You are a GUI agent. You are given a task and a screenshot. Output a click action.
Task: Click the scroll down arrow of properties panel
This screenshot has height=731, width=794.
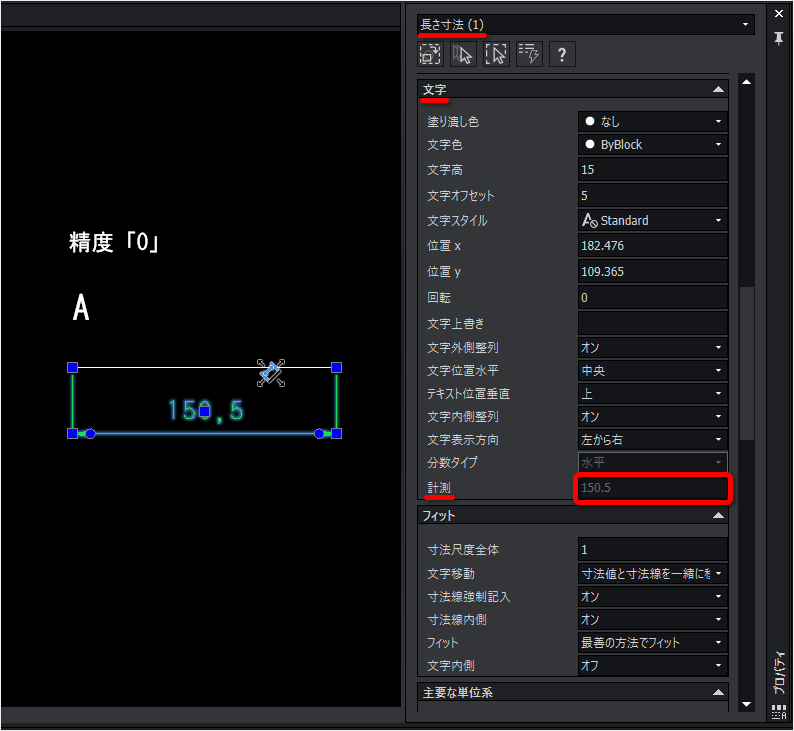[x=746, y=704]
